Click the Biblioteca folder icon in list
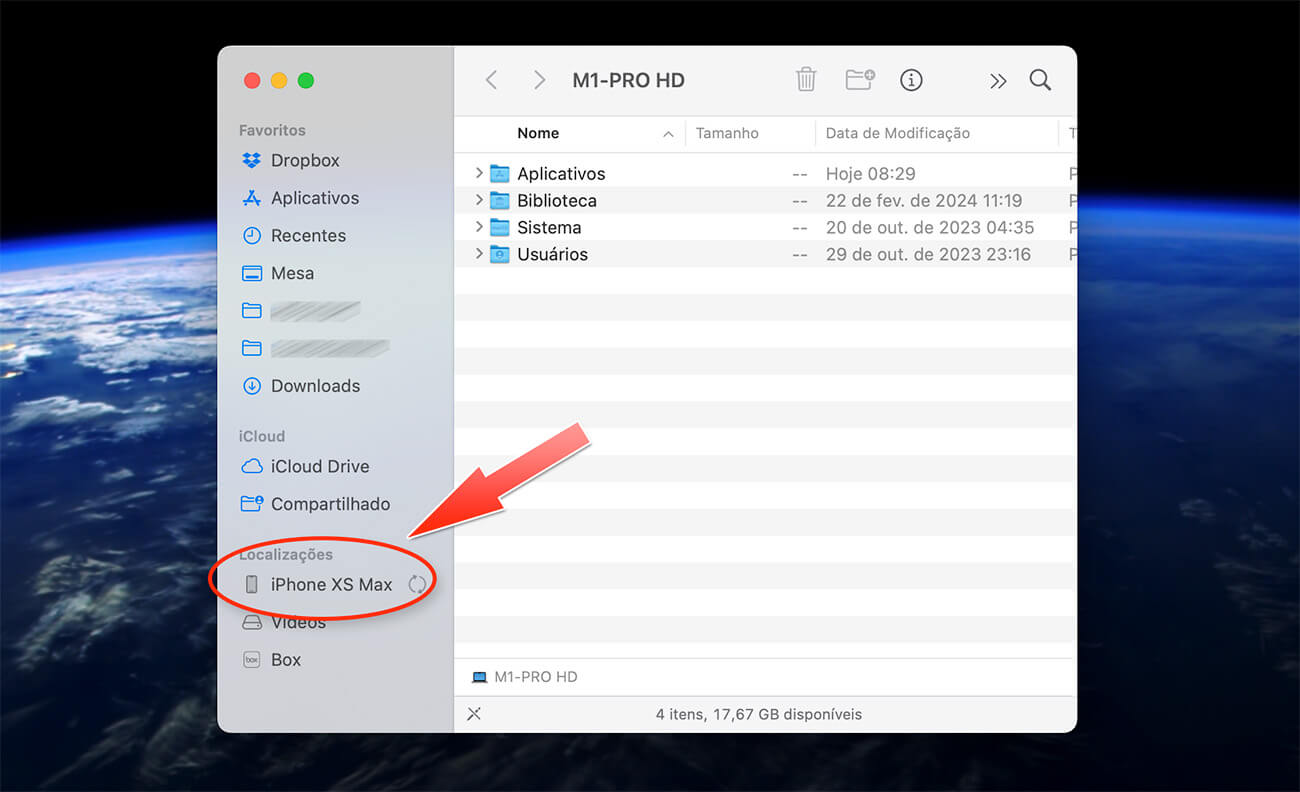1300x792 pixels. [499, 201]
